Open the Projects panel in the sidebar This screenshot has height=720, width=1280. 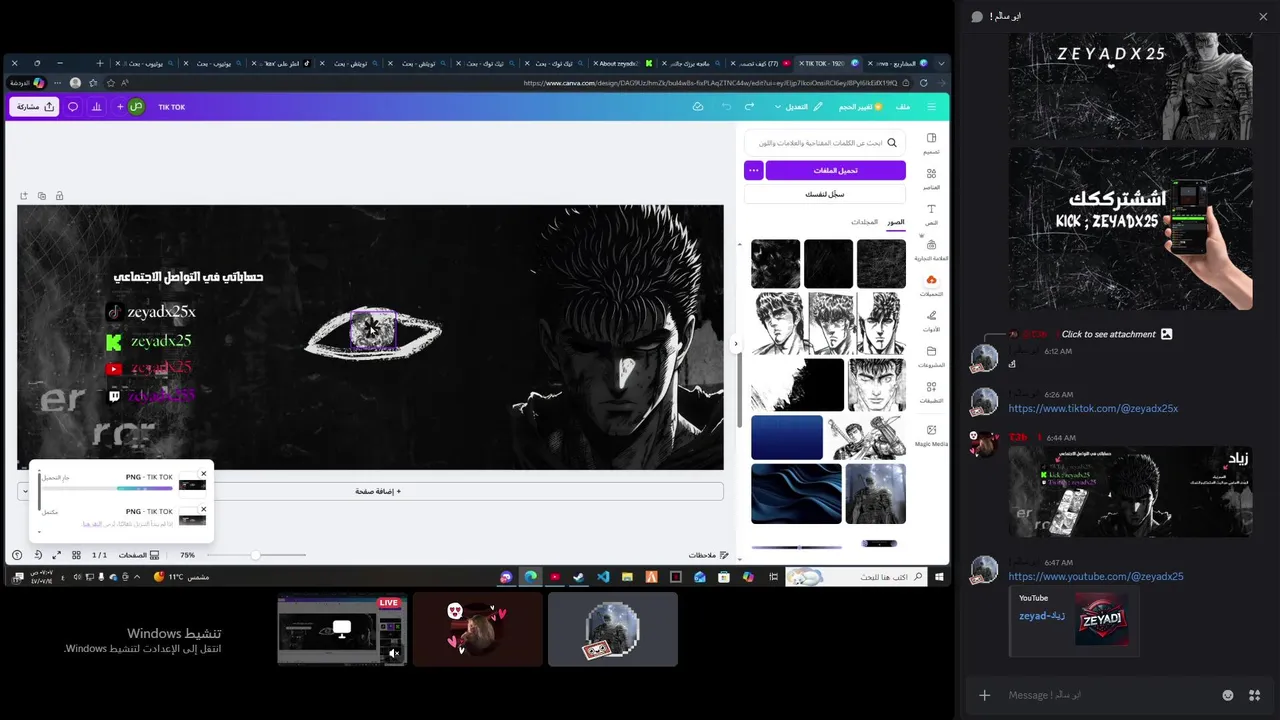[931, 357]
